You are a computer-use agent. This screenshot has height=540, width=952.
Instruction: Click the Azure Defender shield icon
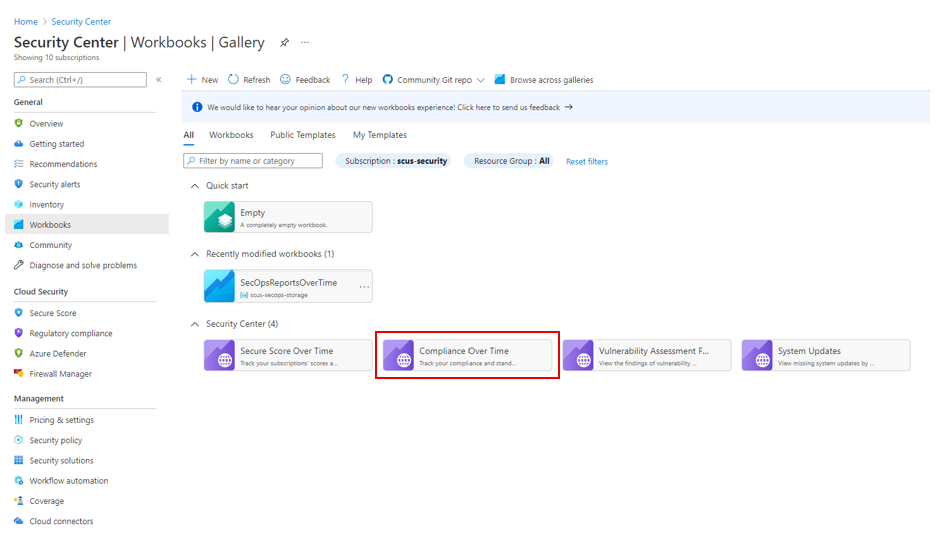19,354
